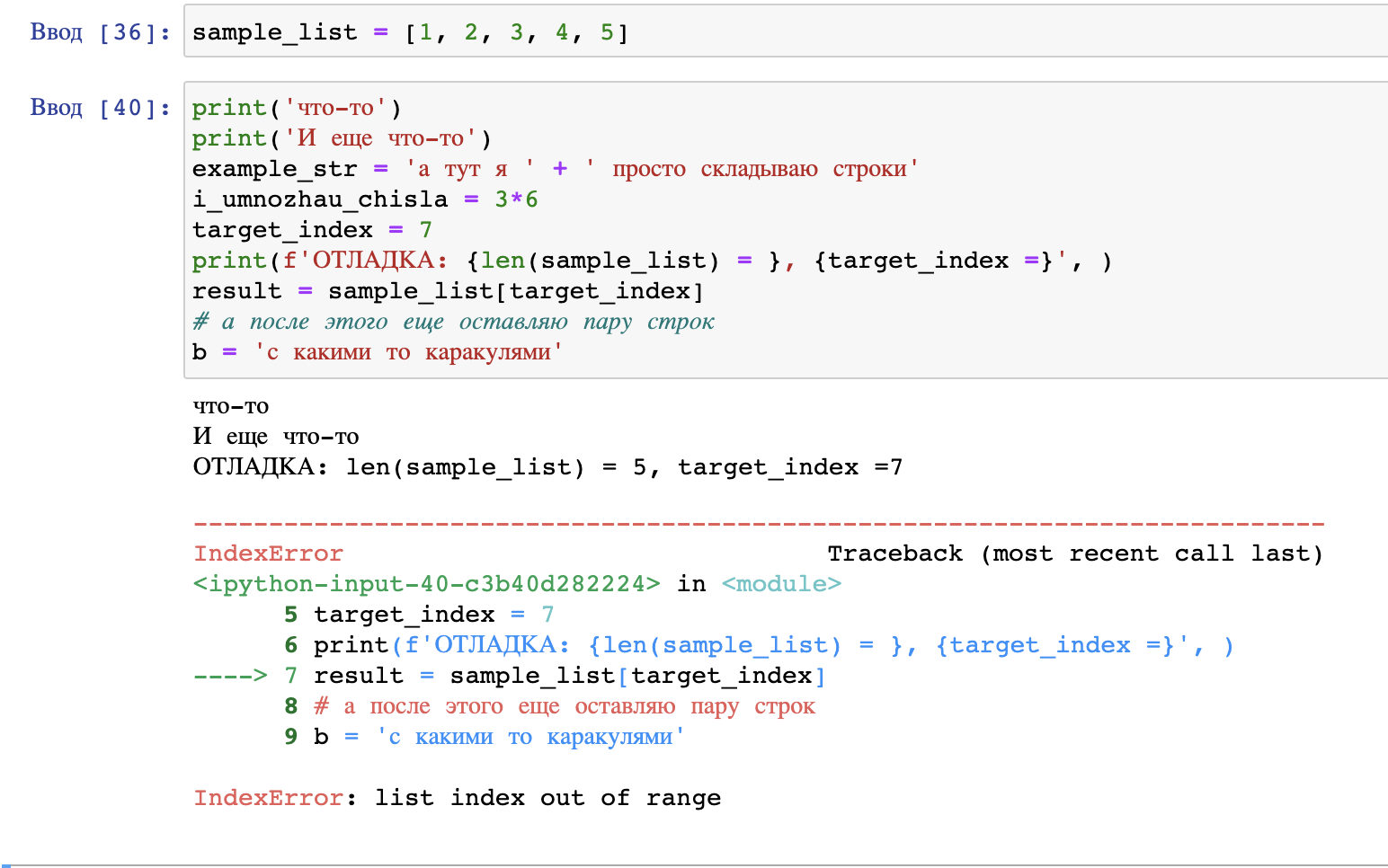Click the "что-то" output line
Image resolution: width=1388 pixels, height=868 pixels.
tap(231, 406)
